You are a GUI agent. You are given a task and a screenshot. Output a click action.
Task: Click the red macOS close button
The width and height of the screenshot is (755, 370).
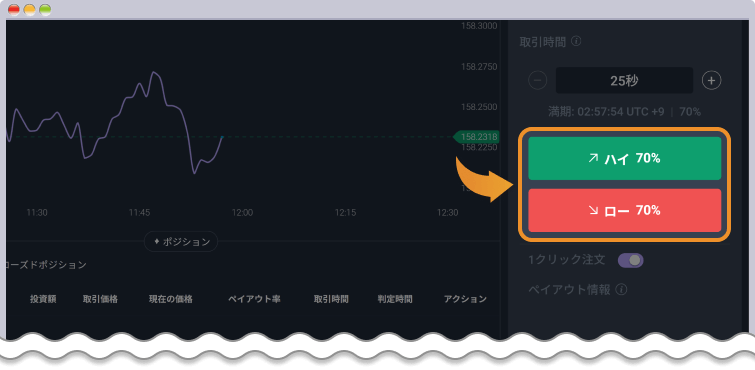click(14, 10)
